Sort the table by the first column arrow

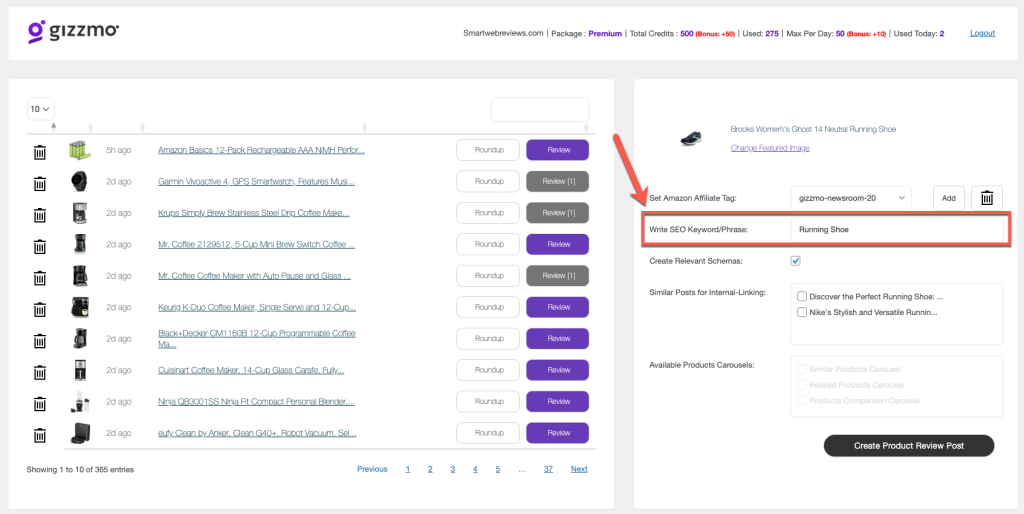53,127
